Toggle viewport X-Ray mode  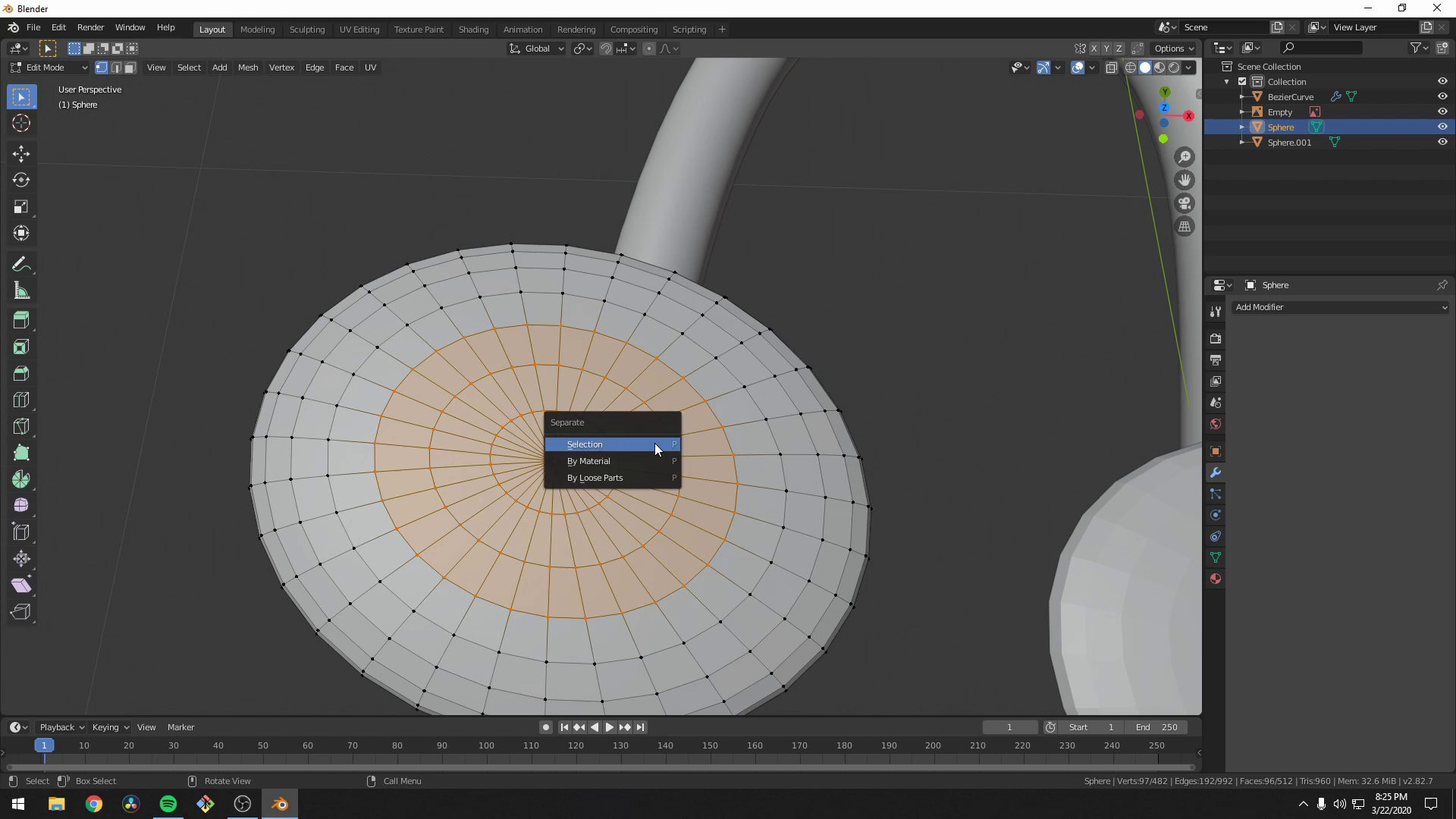tap(1112, 67)
